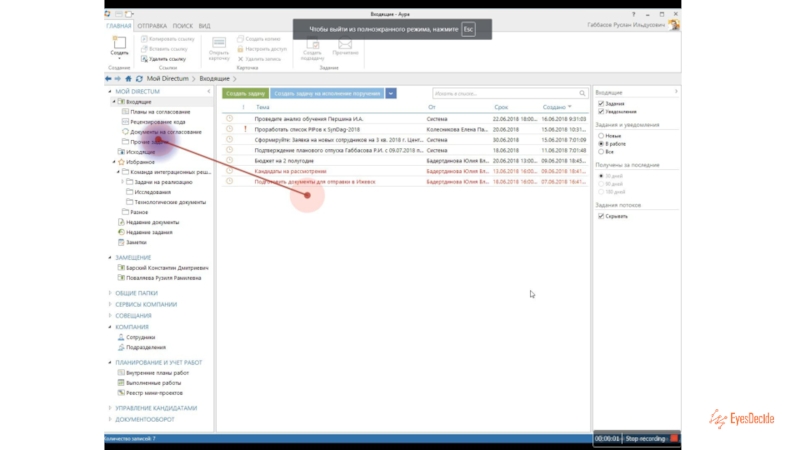
Task: Open Сотрудники under the Компания section
Action: tap(139, 337)
